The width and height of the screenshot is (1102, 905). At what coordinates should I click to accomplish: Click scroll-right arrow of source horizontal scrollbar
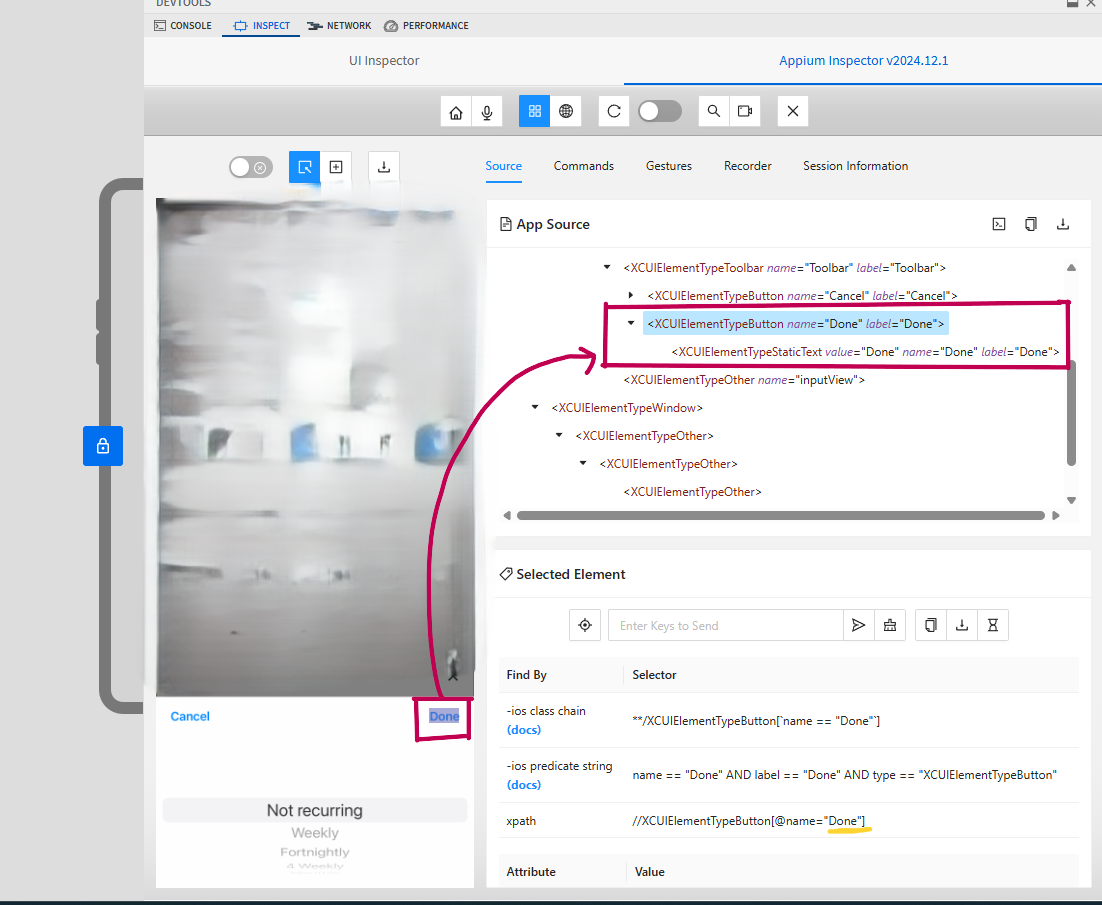point(1055,516)
